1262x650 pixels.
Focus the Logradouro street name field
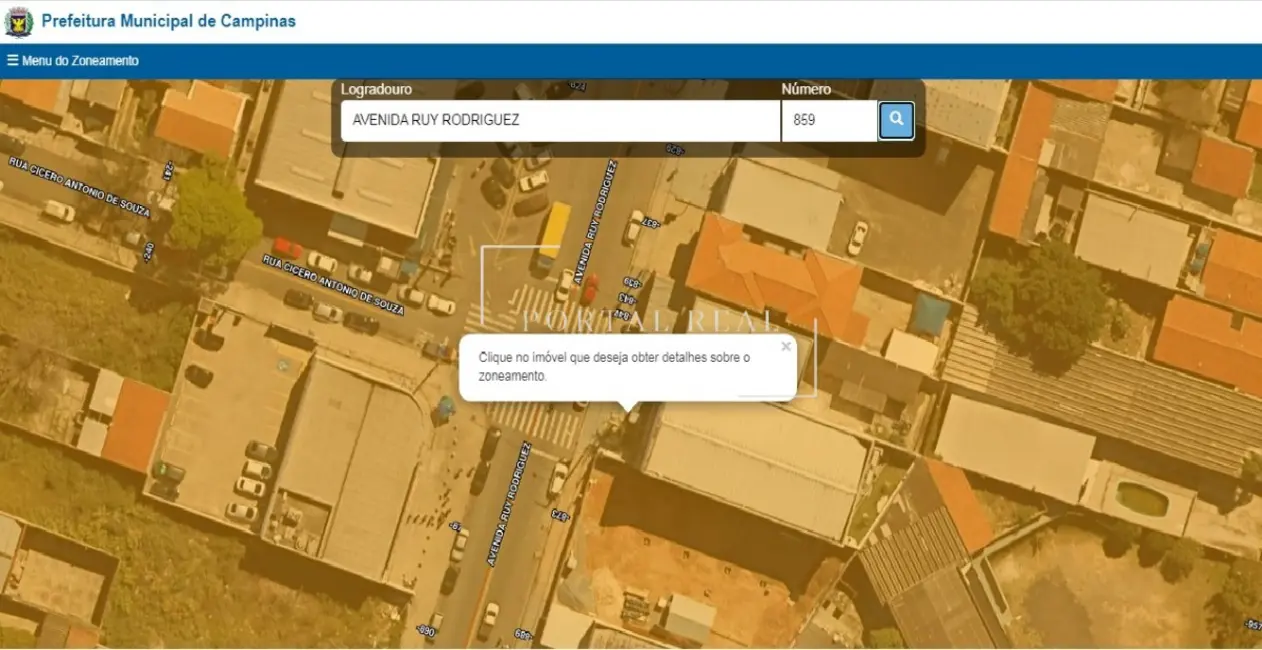[x=560, y=121]
